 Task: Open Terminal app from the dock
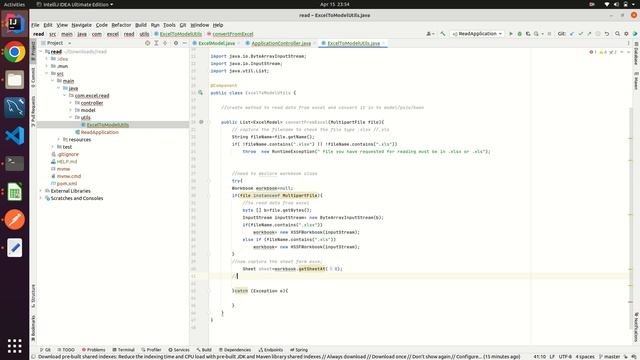coord(14,163)
